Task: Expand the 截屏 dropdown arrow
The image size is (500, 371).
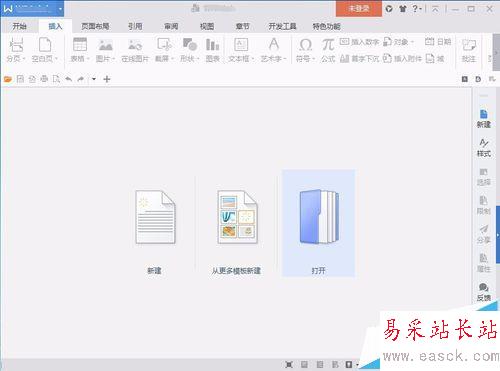Action: [x=173, y=59]
